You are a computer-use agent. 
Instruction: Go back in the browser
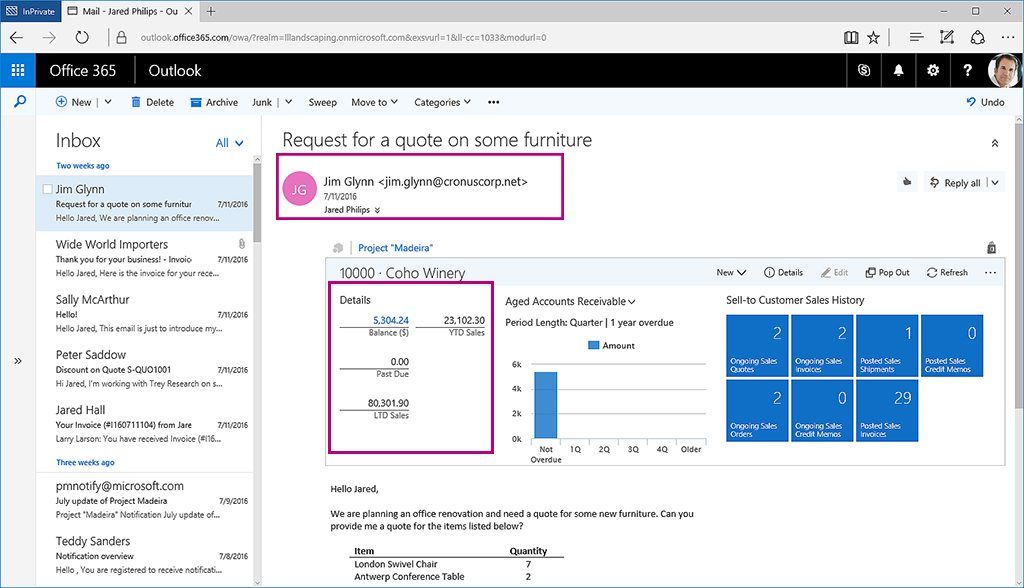click(16, 37)
